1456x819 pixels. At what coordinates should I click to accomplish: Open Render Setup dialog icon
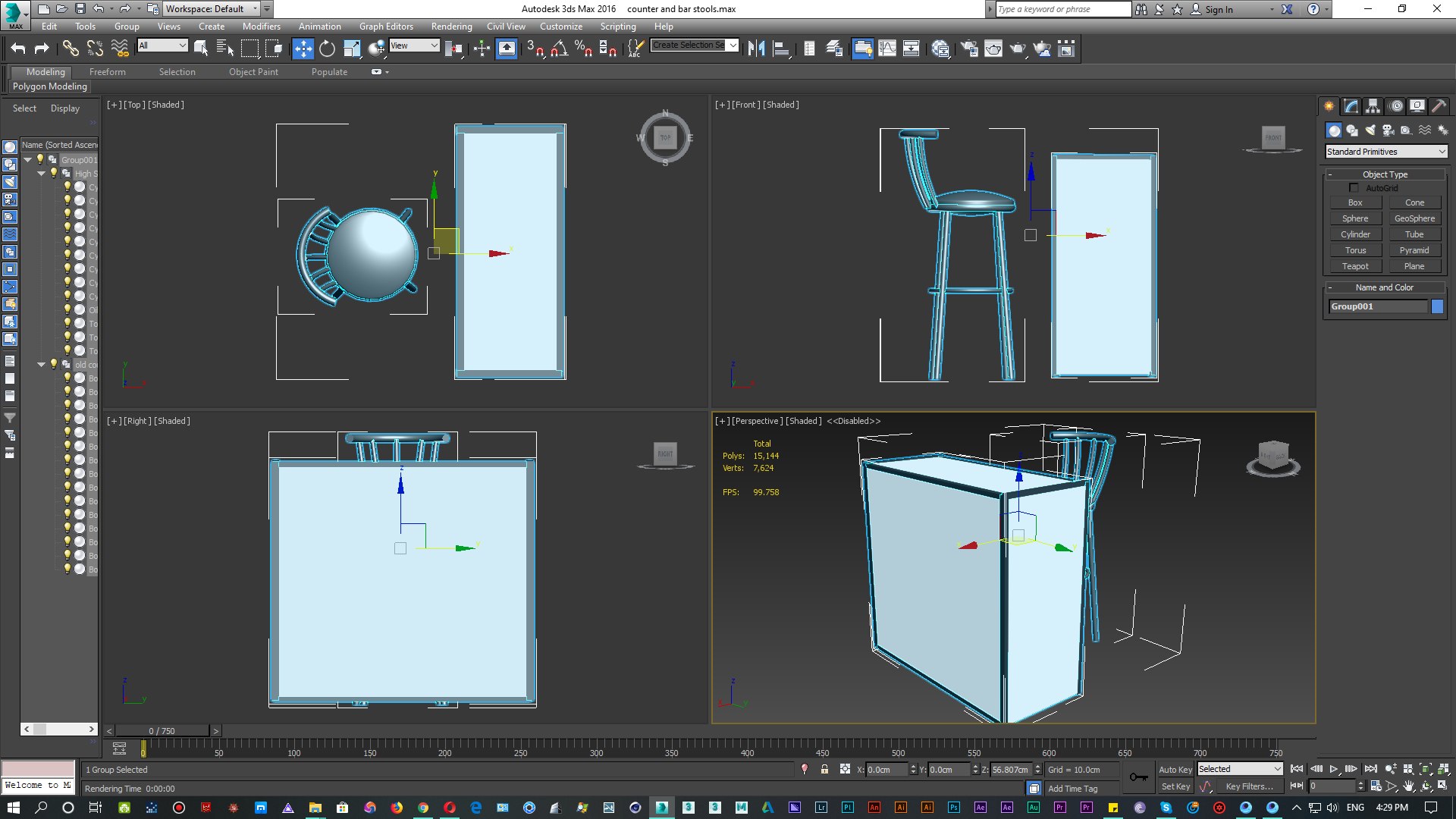(969, 49)
